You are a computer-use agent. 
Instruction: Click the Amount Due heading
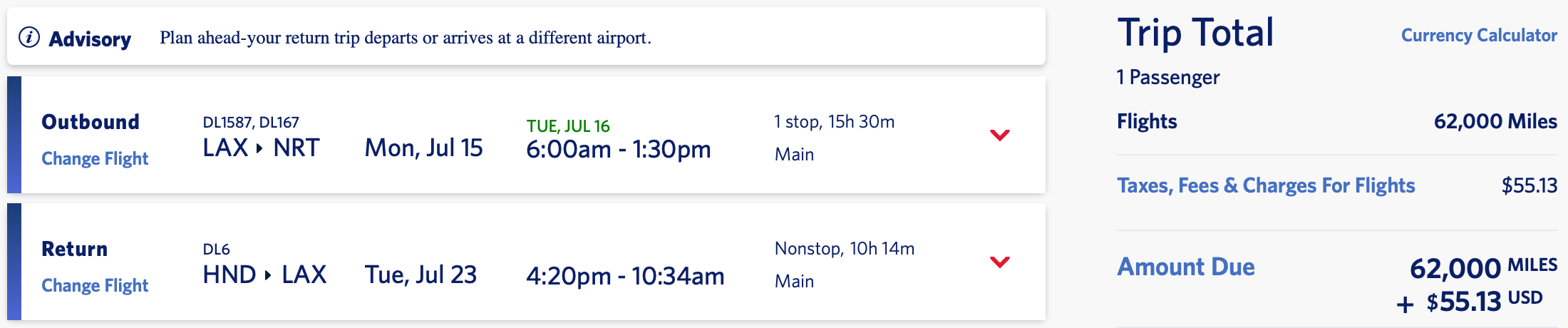coord(1186,267)
